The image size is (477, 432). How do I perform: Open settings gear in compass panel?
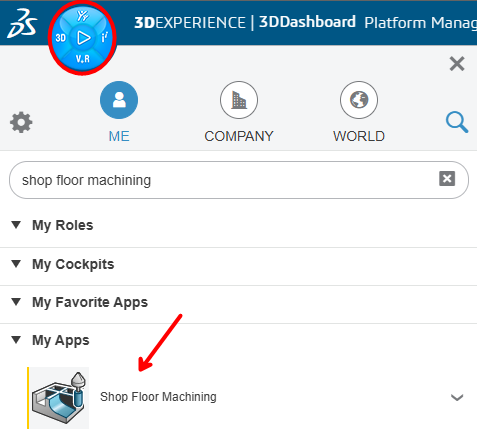[x=21, y=122]
